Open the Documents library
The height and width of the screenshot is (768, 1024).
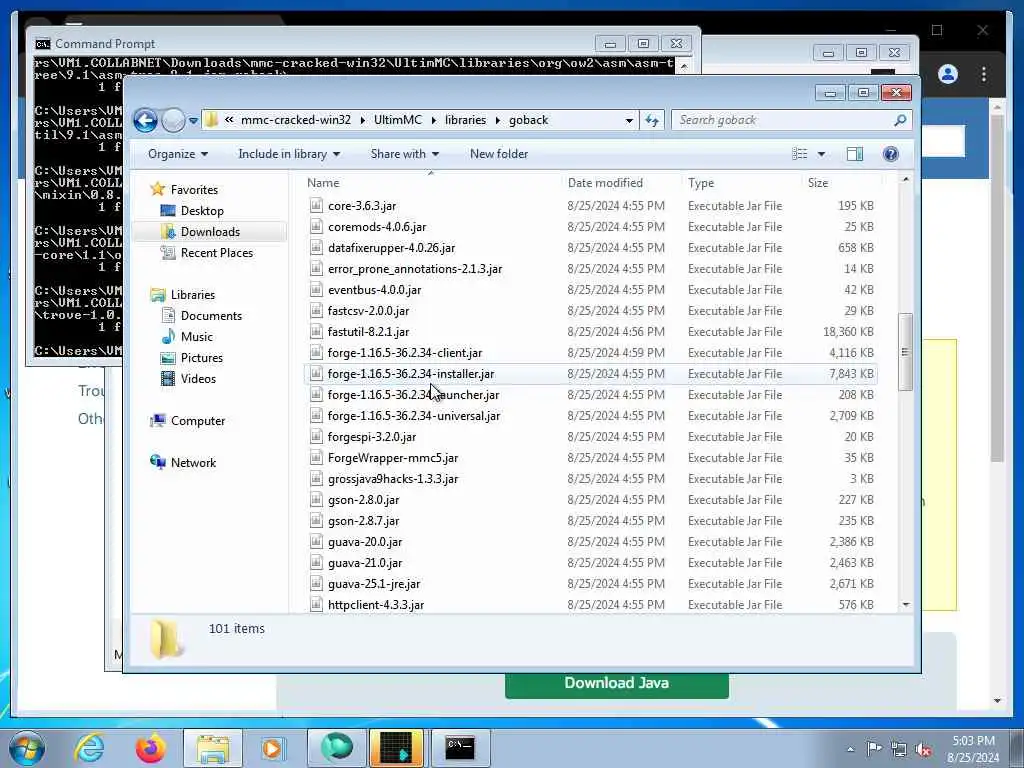(211, 316)
